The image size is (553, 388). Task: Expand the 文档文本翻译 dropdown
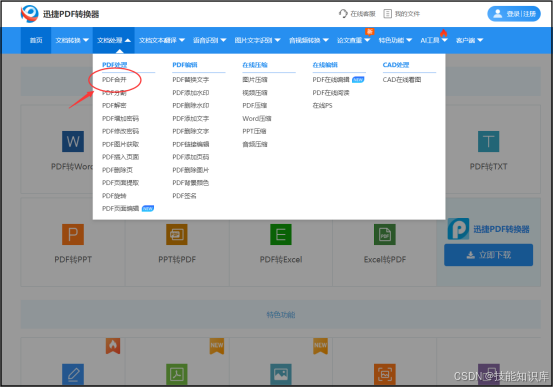(162, 40)
